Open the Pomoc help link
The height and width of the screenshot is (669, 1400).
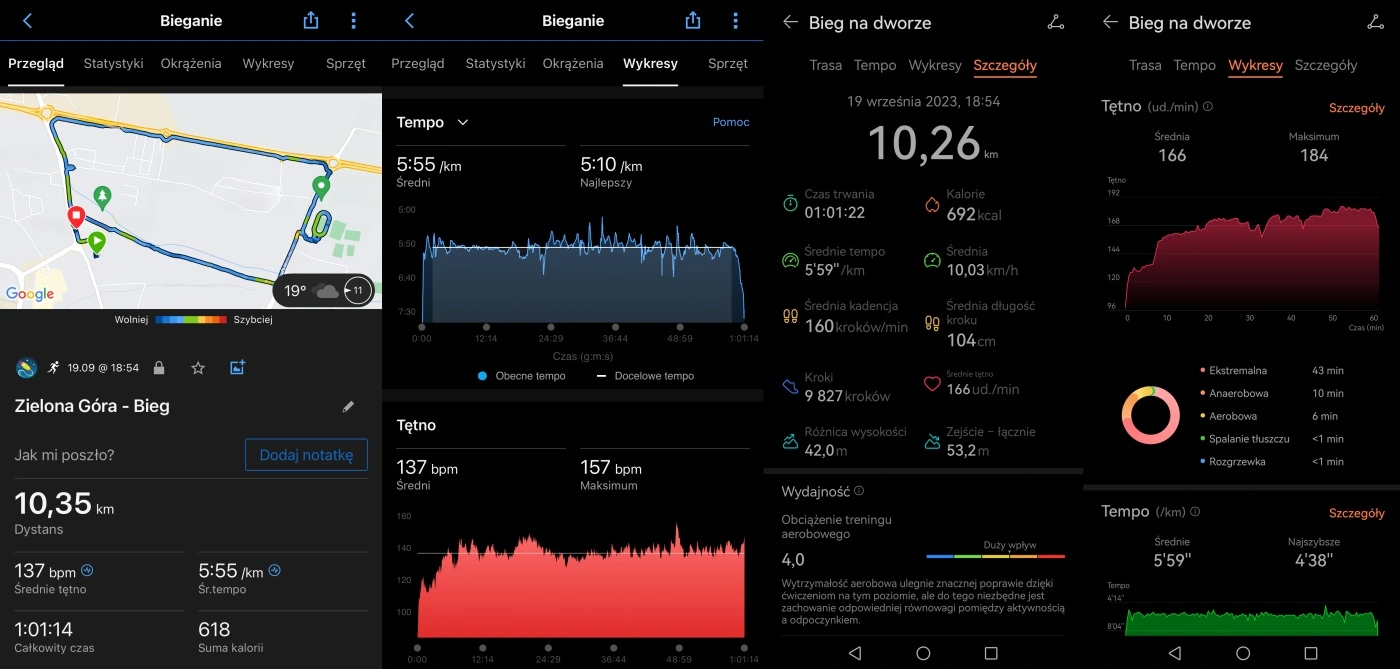tap(730, 122)
